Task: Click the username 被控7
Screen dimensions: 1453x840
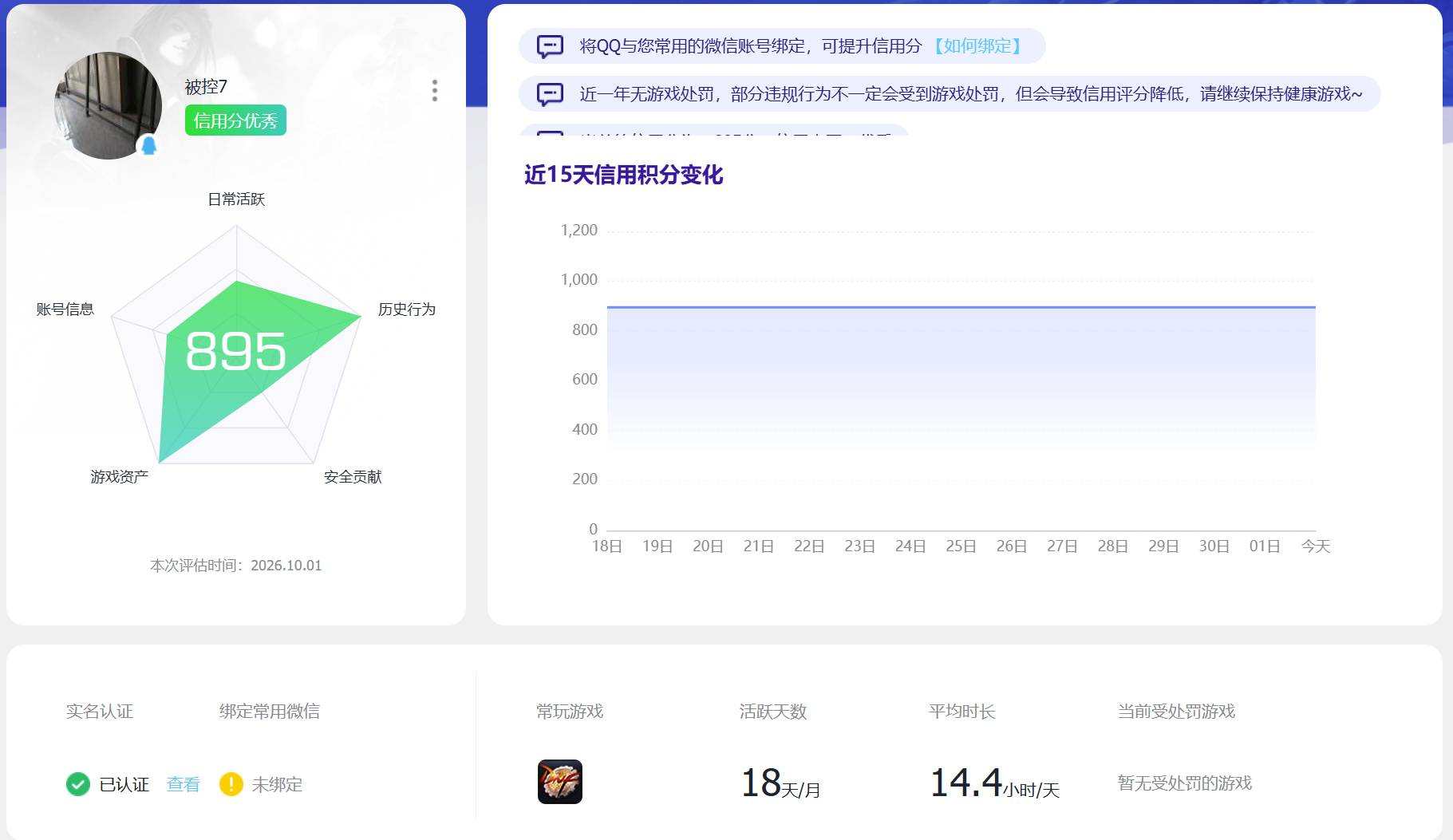Action: click(206, 86)
